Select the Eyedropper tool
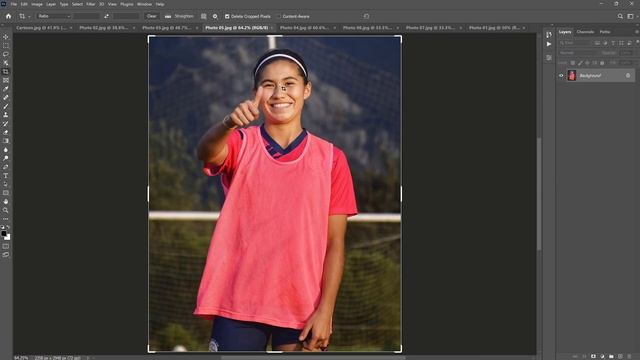The width and height of the screenshot is (640, 360). pos(6,89)
